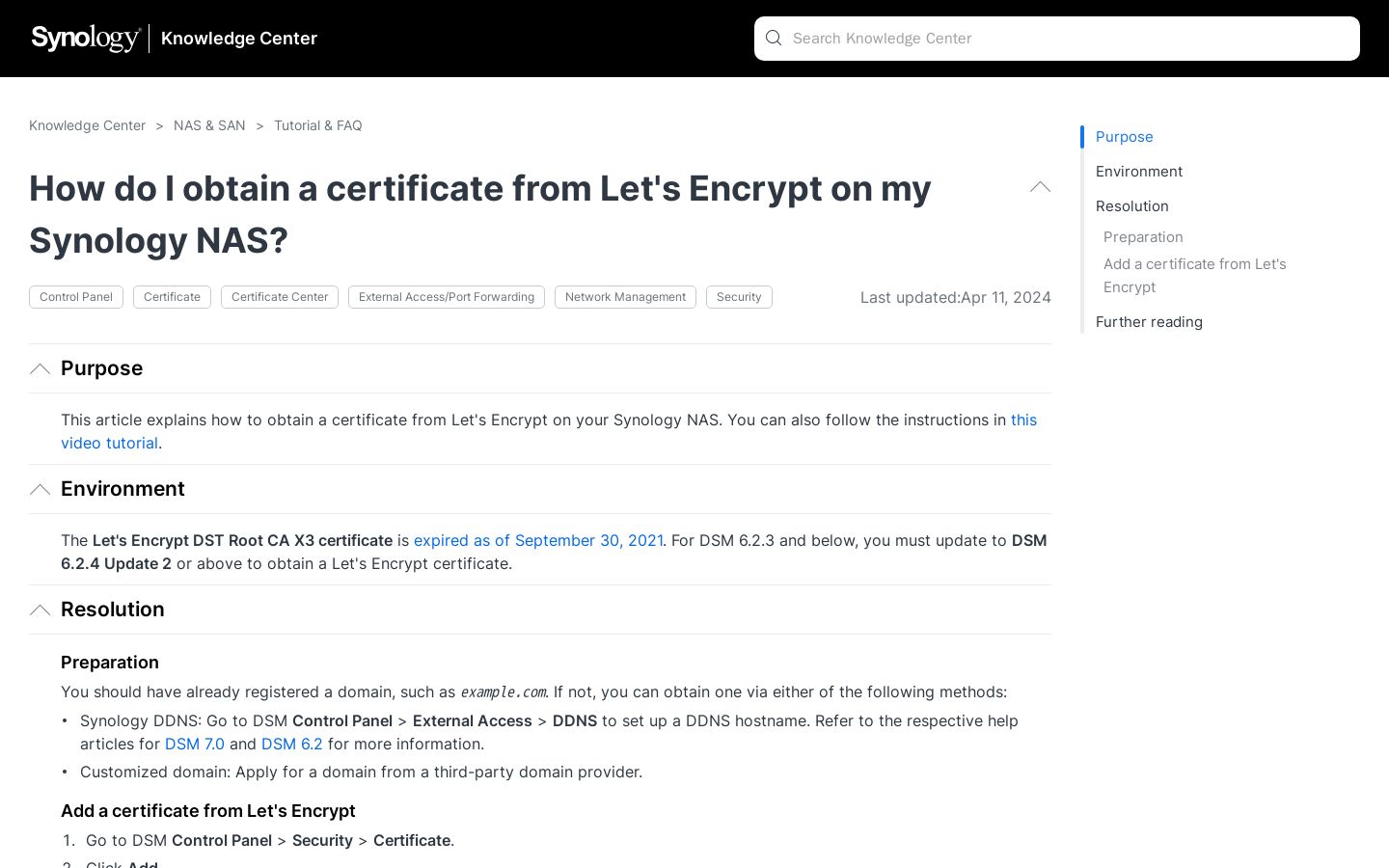Collapse the article title chevron
The image size is (1389, 868).
pos(1040,187)
